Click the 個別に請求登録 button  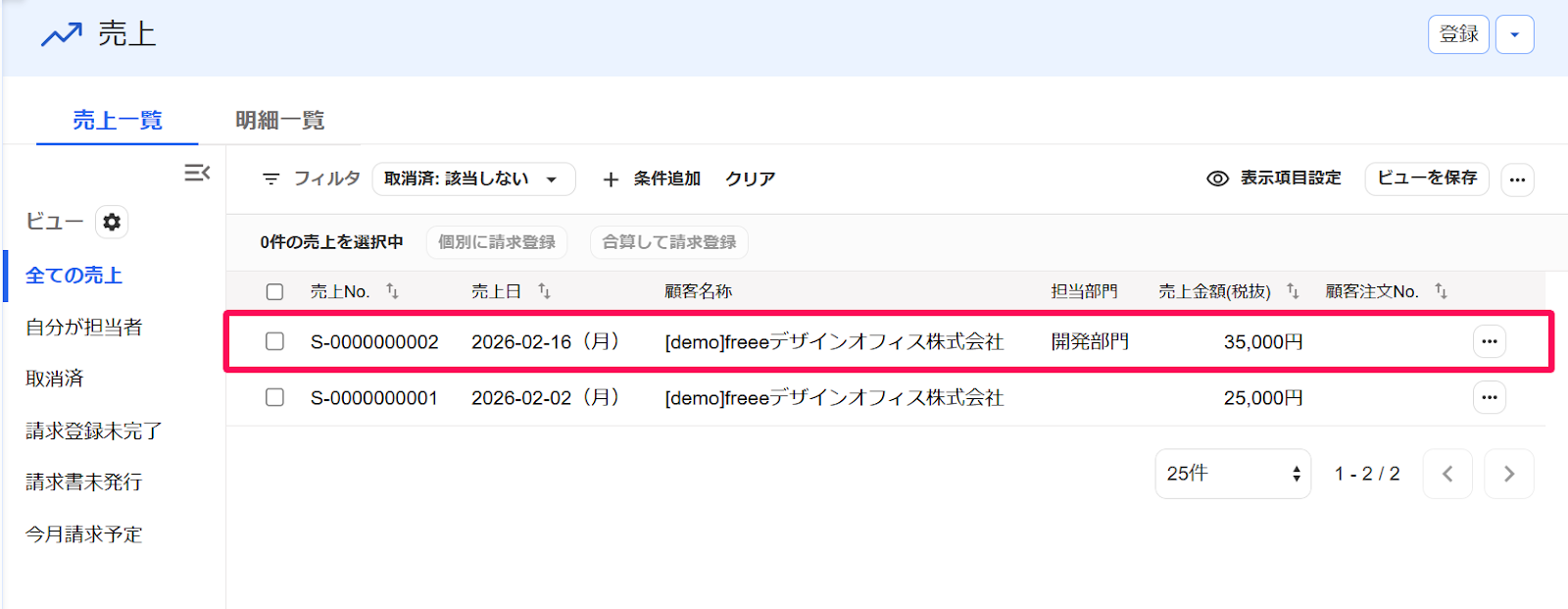[x=497, y=242]
